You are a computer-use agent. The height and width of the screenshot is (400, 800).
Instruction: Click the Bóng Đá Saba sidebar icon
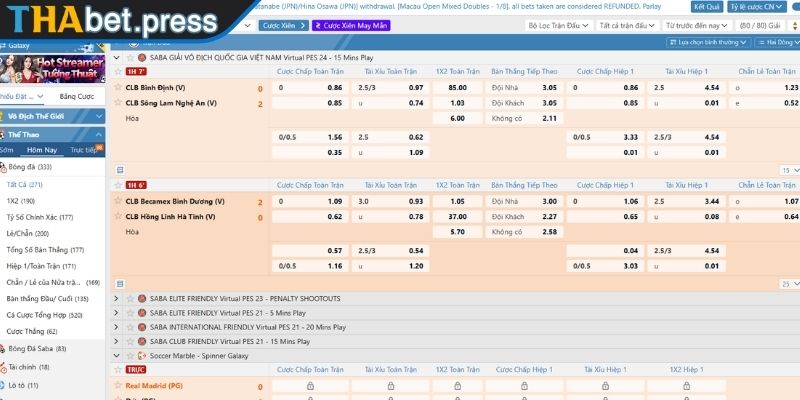tap(4, 349)
